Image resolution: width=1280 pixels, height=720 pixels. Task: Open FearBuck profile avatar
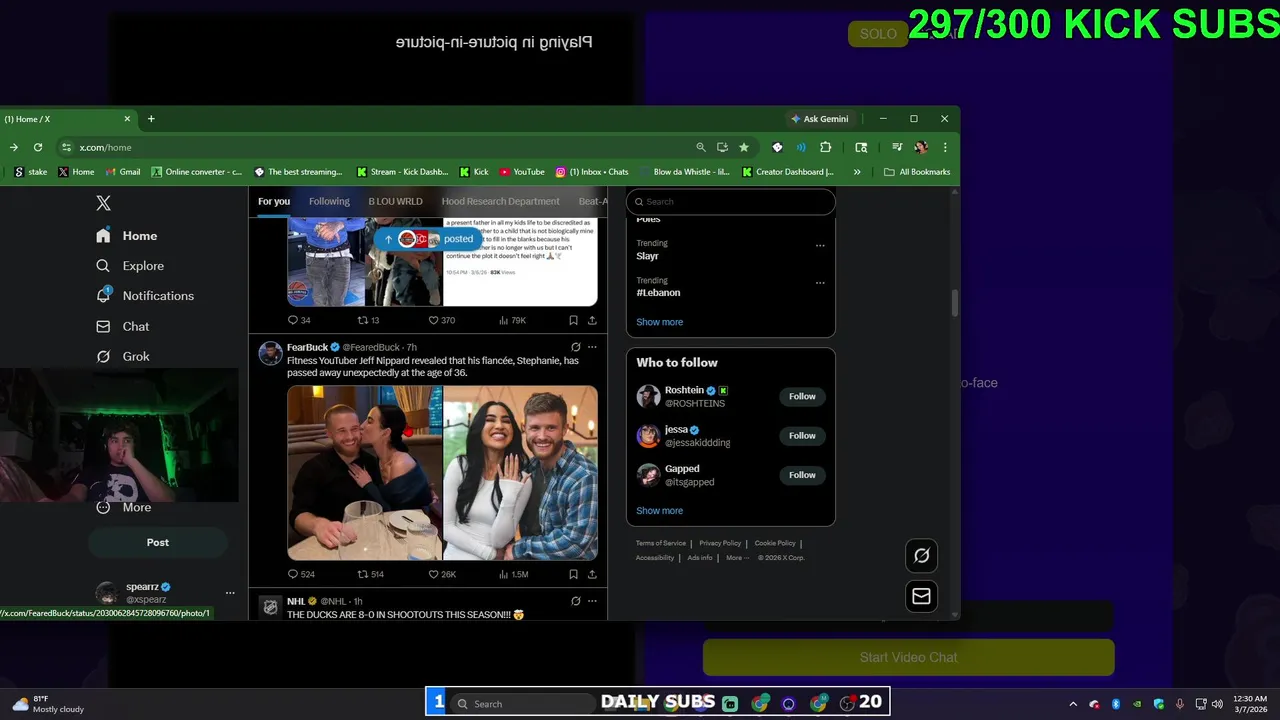(x=270, y=353)
